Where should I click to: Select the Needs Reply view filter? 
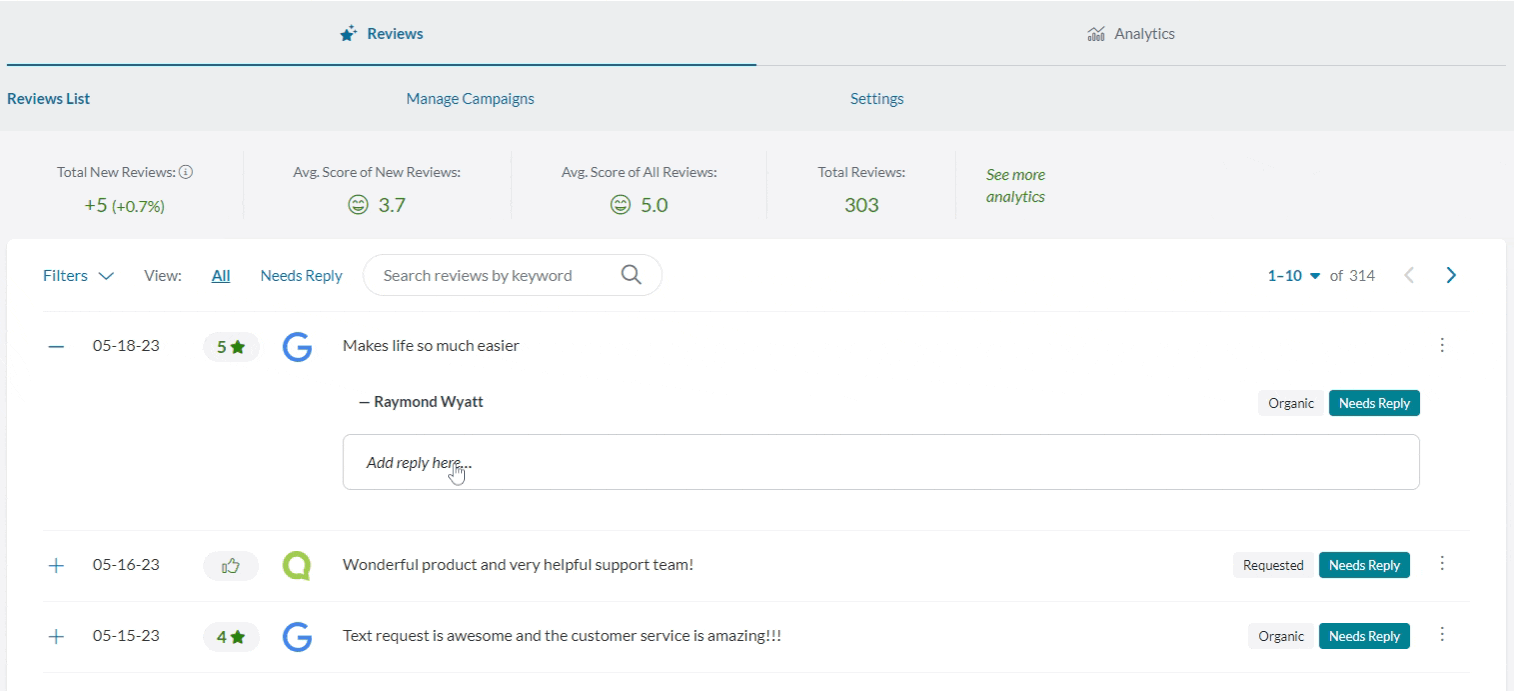click(301, 276)
